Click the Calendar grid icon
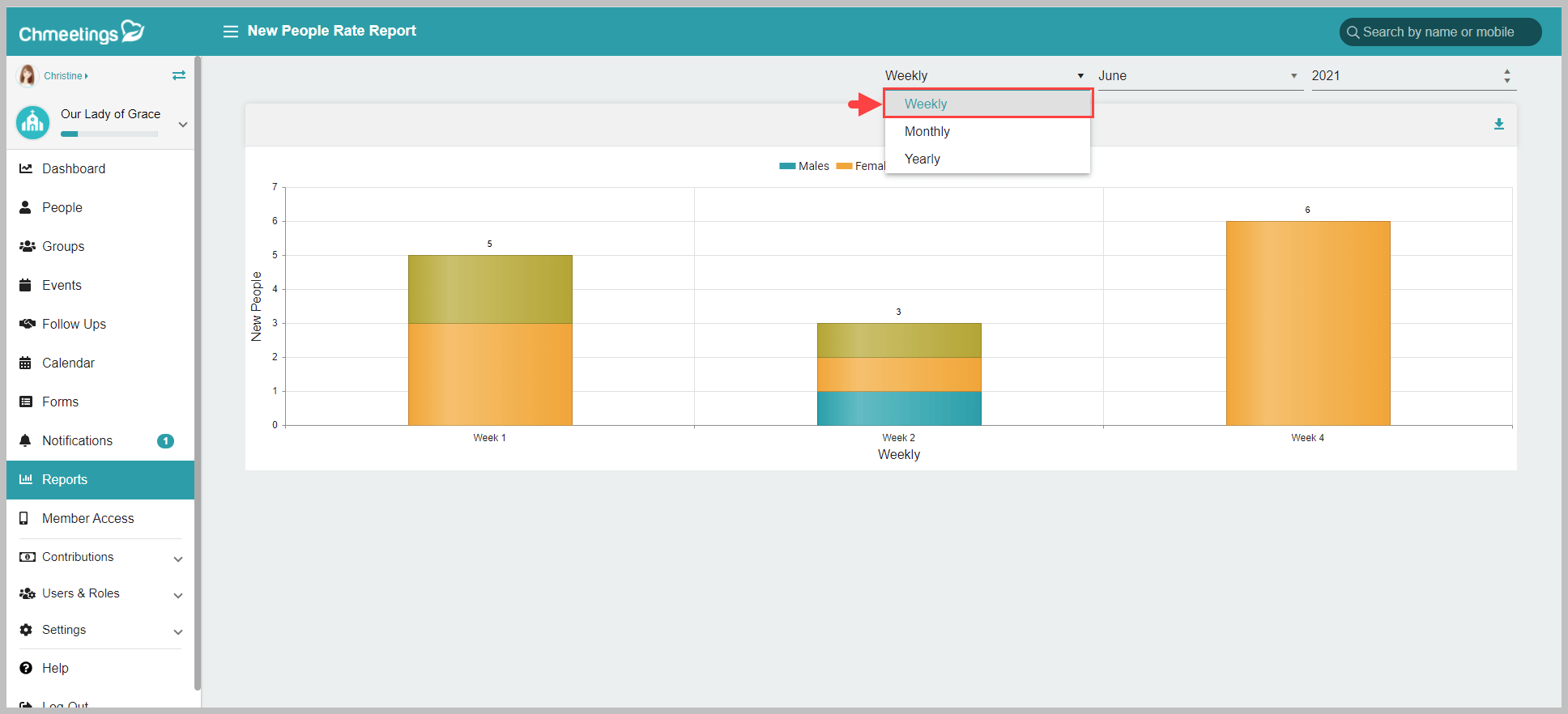1568x714 pixels. (x=25, y=363)
